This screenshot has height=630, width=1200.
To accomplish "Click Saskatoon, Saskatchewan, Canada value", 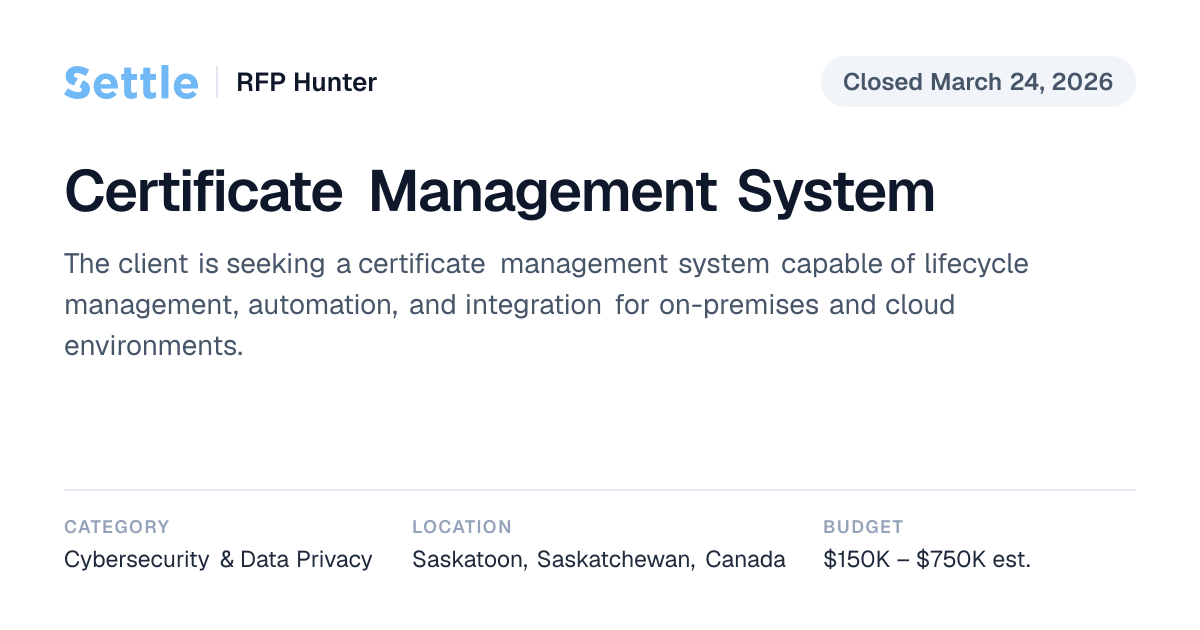I will point(599,559).
